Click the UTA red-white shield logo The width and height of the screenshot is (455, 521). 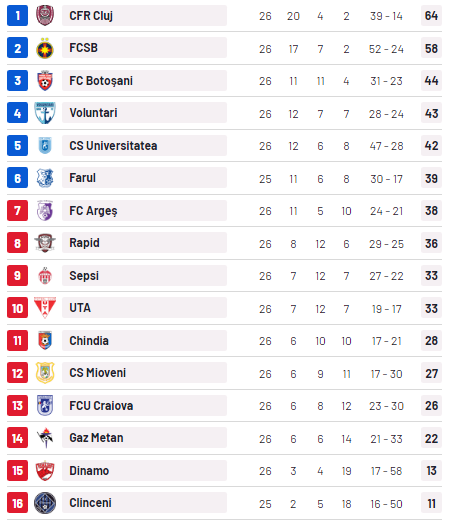(x=45, y=308)
